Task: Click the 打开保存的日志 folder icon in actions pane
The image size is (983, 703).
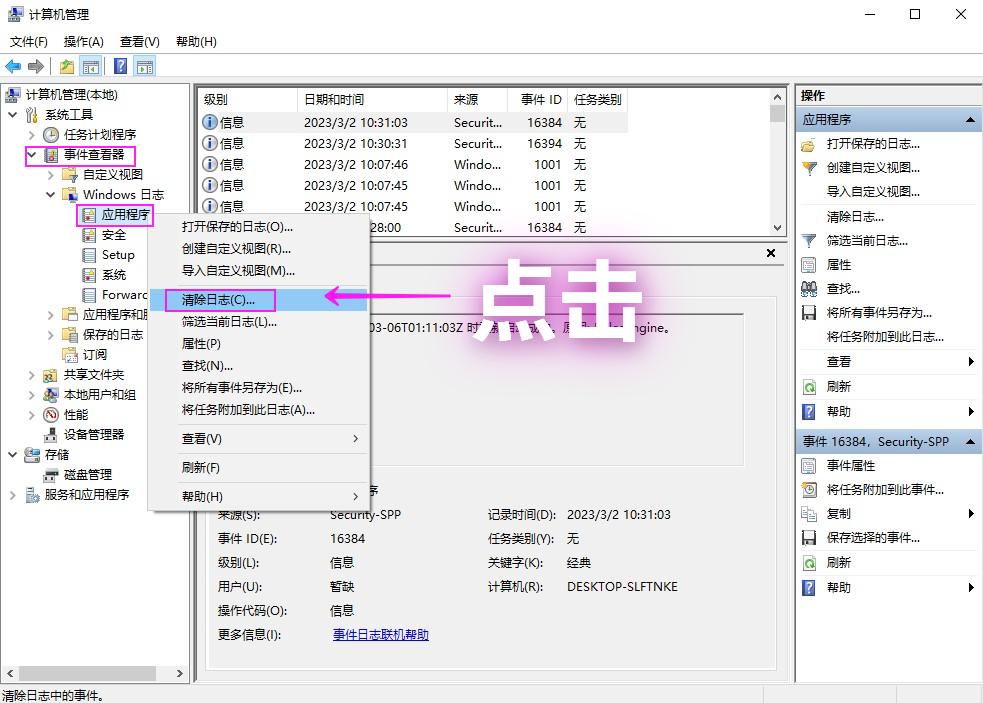Action: tap(809, 145)
